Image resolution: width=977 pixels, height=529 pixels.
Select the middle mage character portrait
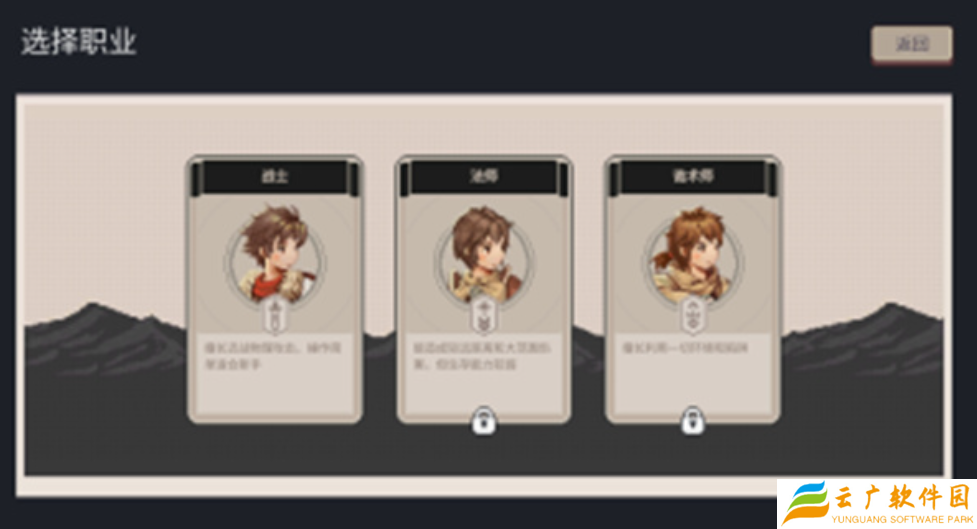coord(484,254)
